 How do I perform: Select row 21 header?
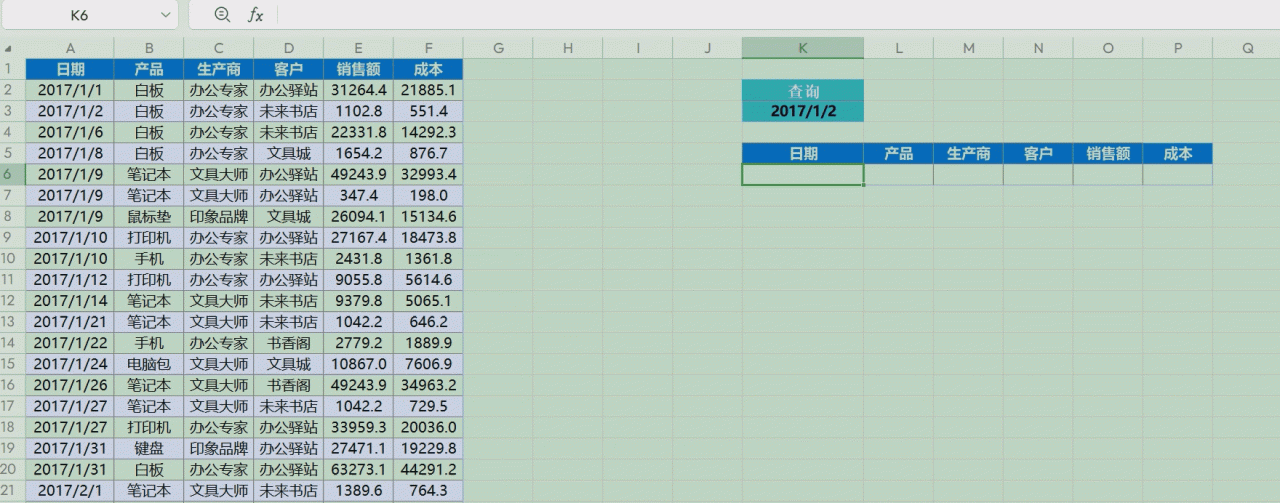pos(12,490)
